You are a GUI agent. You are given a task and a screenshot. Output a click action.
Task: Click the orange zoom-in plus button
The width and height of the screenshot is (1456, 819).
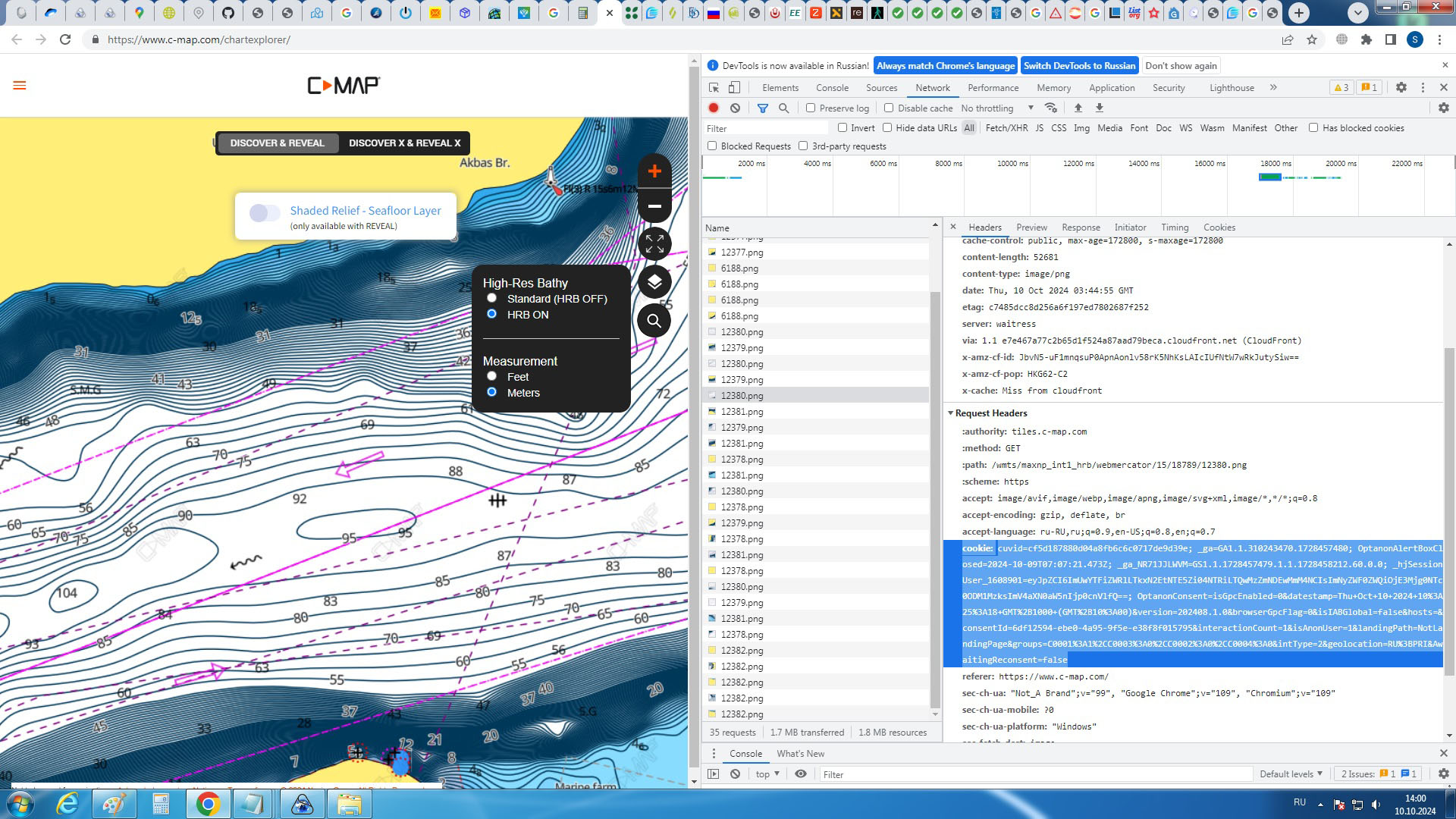click(x=654, y=171)
